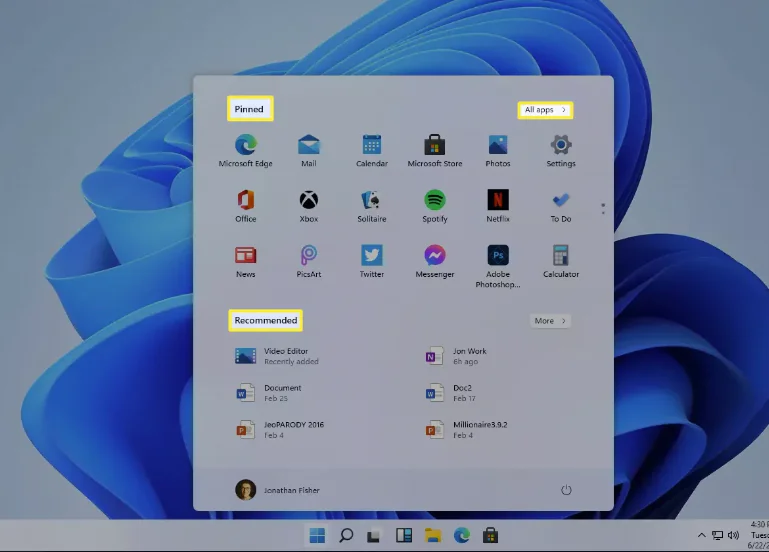
Task: Click the taskbar Search magnifier icon
Action: coord(346,535)
